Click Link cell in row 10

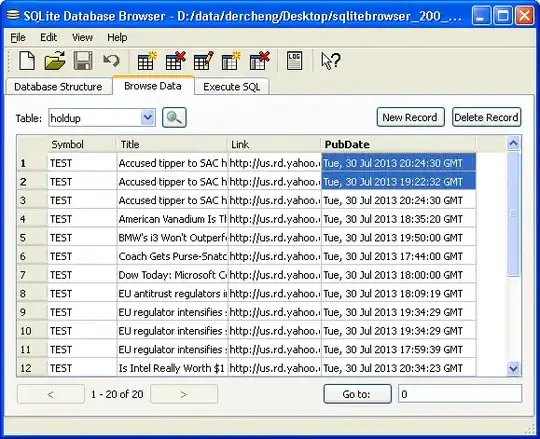(x=274, y=331)
